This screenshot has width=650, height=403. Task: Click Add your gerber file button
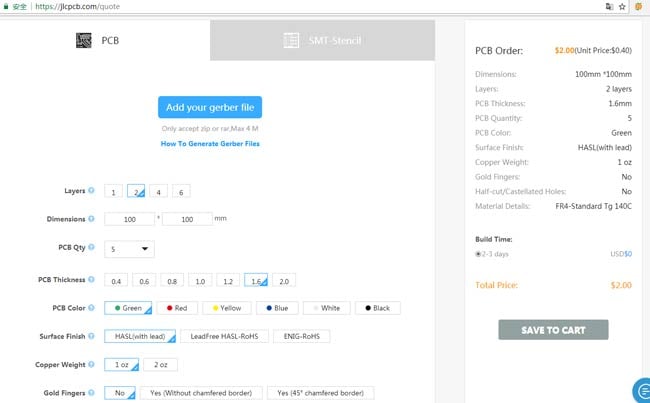pos(210,108)
